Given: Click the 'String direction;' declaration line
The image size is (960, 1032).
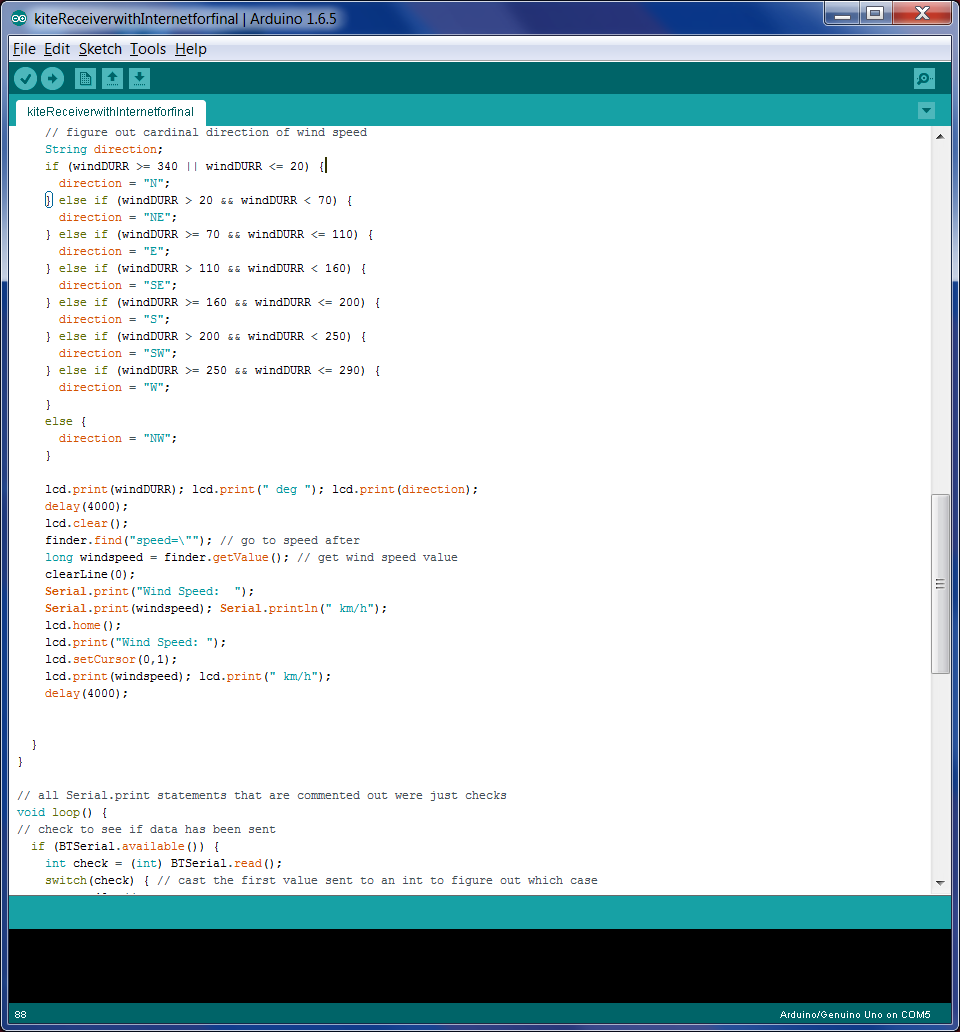Looking at the screenshot, I should click(x=103, y=149).
